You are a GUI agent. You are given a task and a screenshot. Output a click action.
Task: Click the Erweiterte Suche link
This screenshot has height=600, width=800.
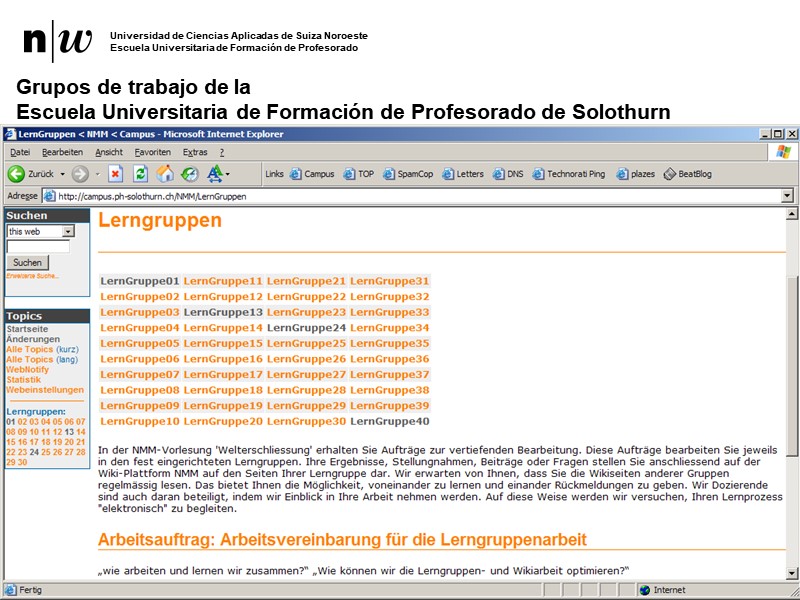33,275
